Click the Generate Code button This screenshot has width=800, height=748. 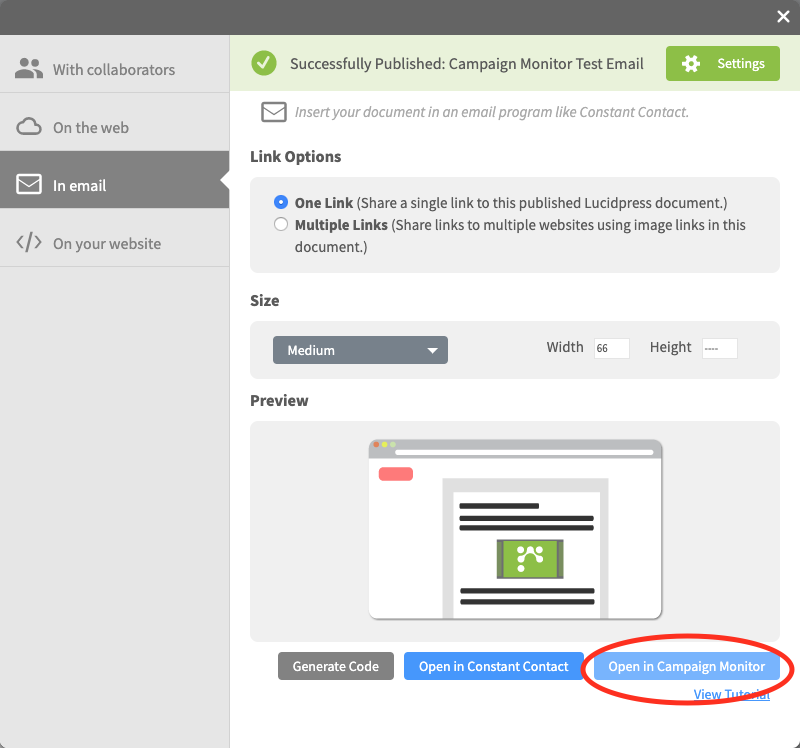[336, 666]
